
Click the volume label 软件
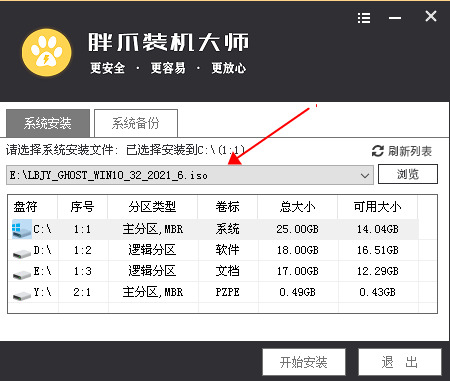click(227, 250)
